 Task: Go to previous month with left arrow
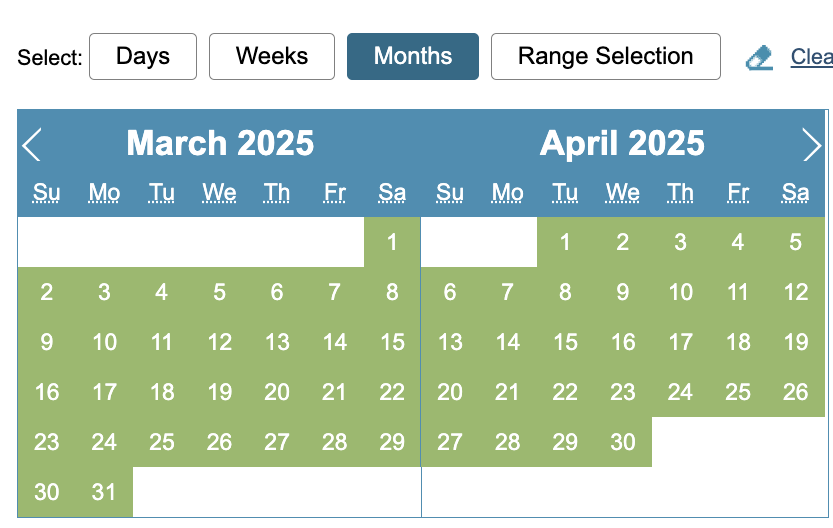tap(32, 145)
